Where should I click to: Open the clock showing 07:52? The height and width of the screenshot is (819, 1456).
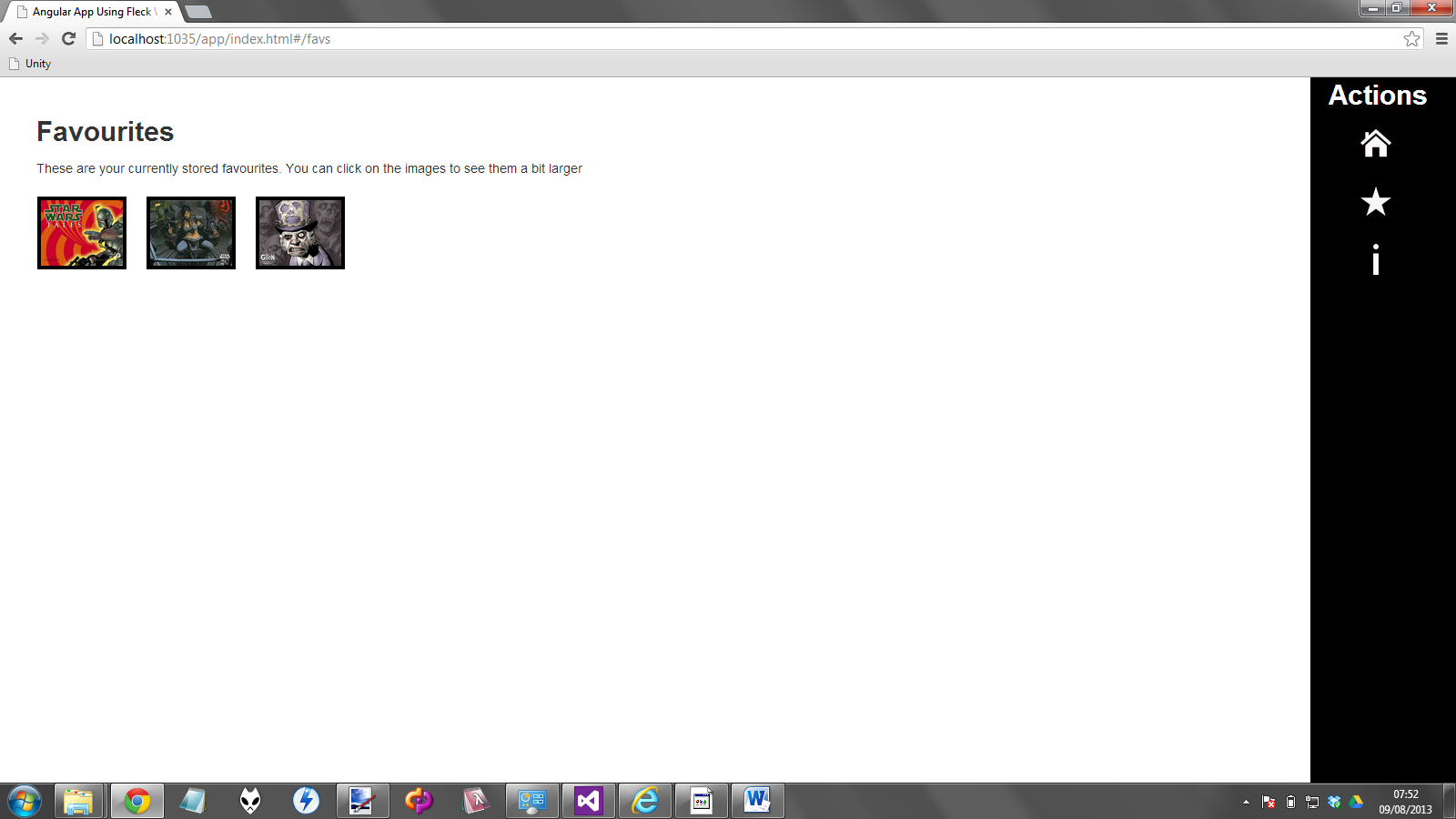pos(1405,802)
